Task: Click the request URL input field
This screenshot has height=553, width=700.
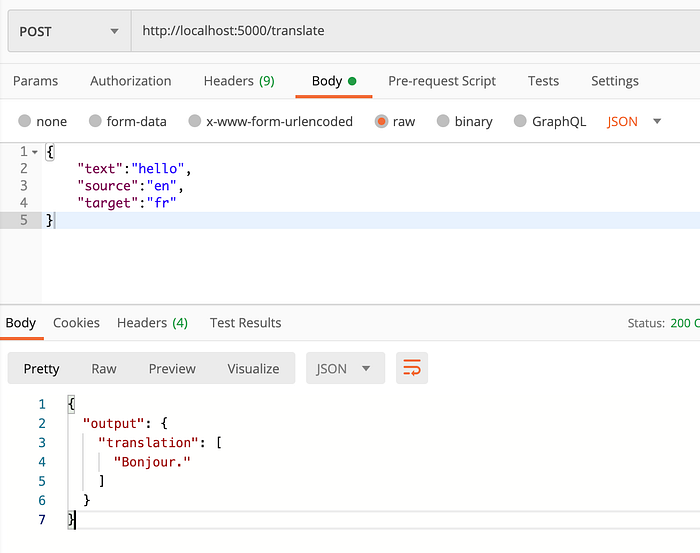Action: [x=415, y=31]
